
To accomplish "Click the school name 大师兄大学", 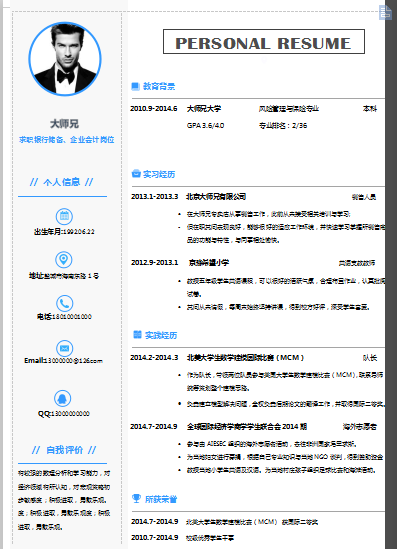I will (204, 109).
